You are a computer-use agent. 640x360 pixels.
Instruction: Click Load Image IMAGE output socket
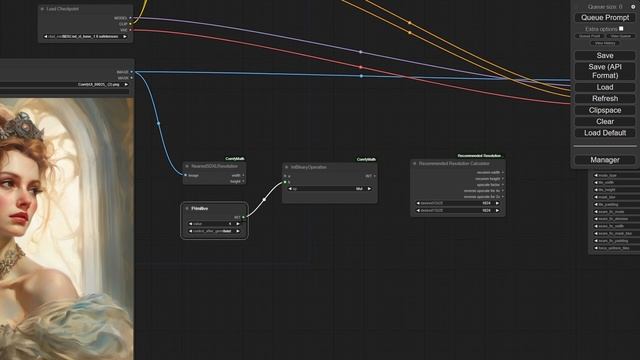tap(132, 72)
